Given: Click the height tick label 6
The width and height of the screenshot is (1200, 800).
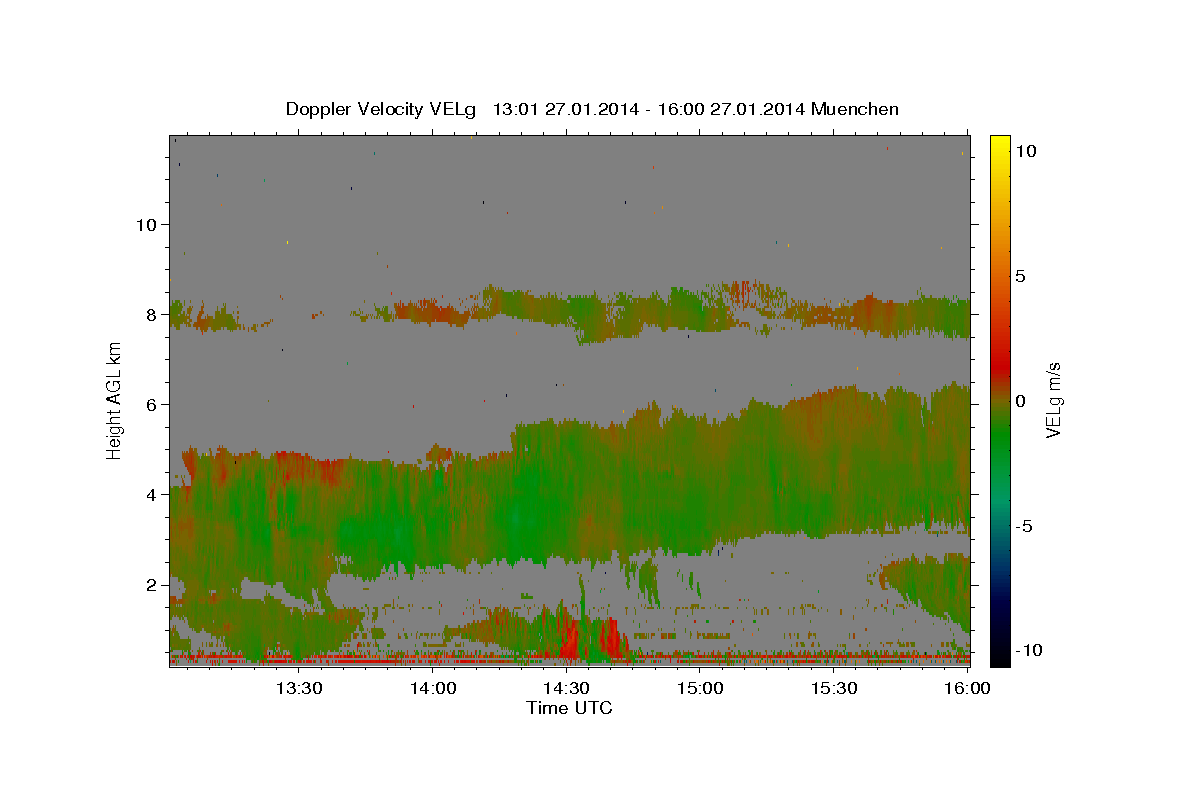Looking at the screenshot, I should [x=151, y=404].
